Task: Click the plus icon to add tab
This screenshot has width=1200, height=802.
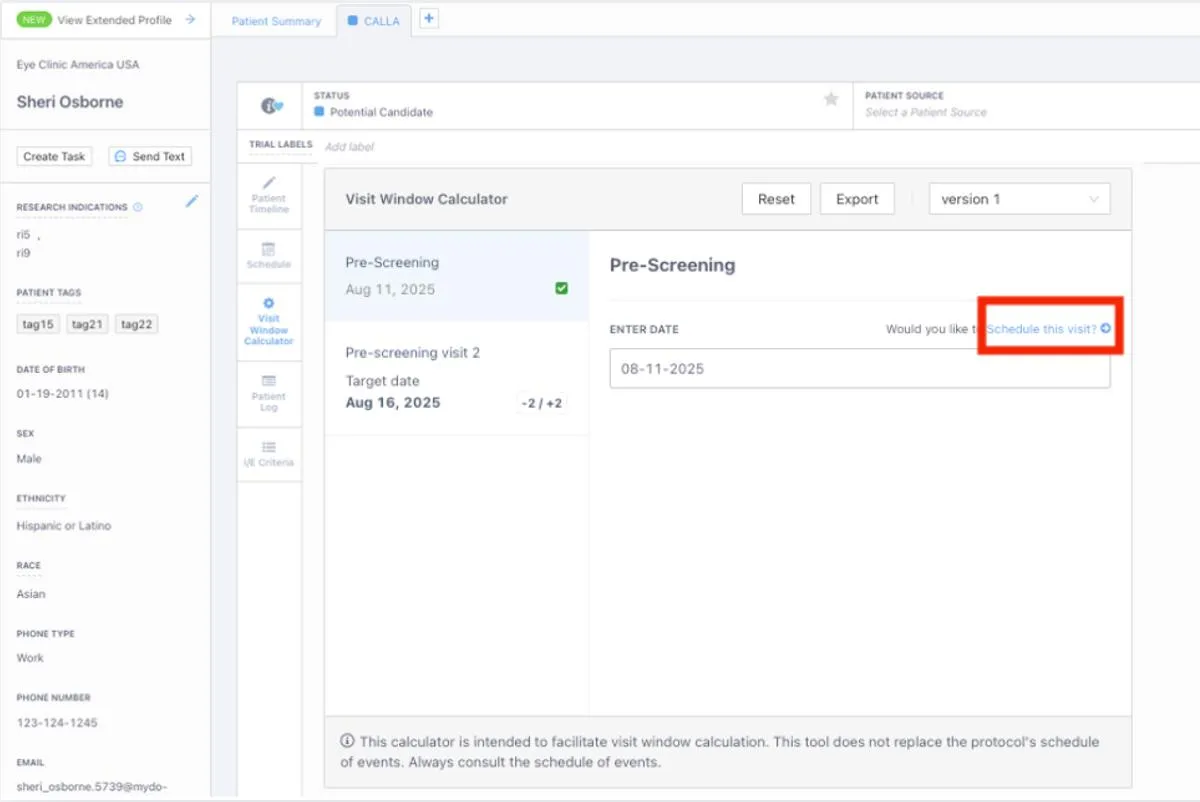Action: pyautogui.click(x=428, y=19)
